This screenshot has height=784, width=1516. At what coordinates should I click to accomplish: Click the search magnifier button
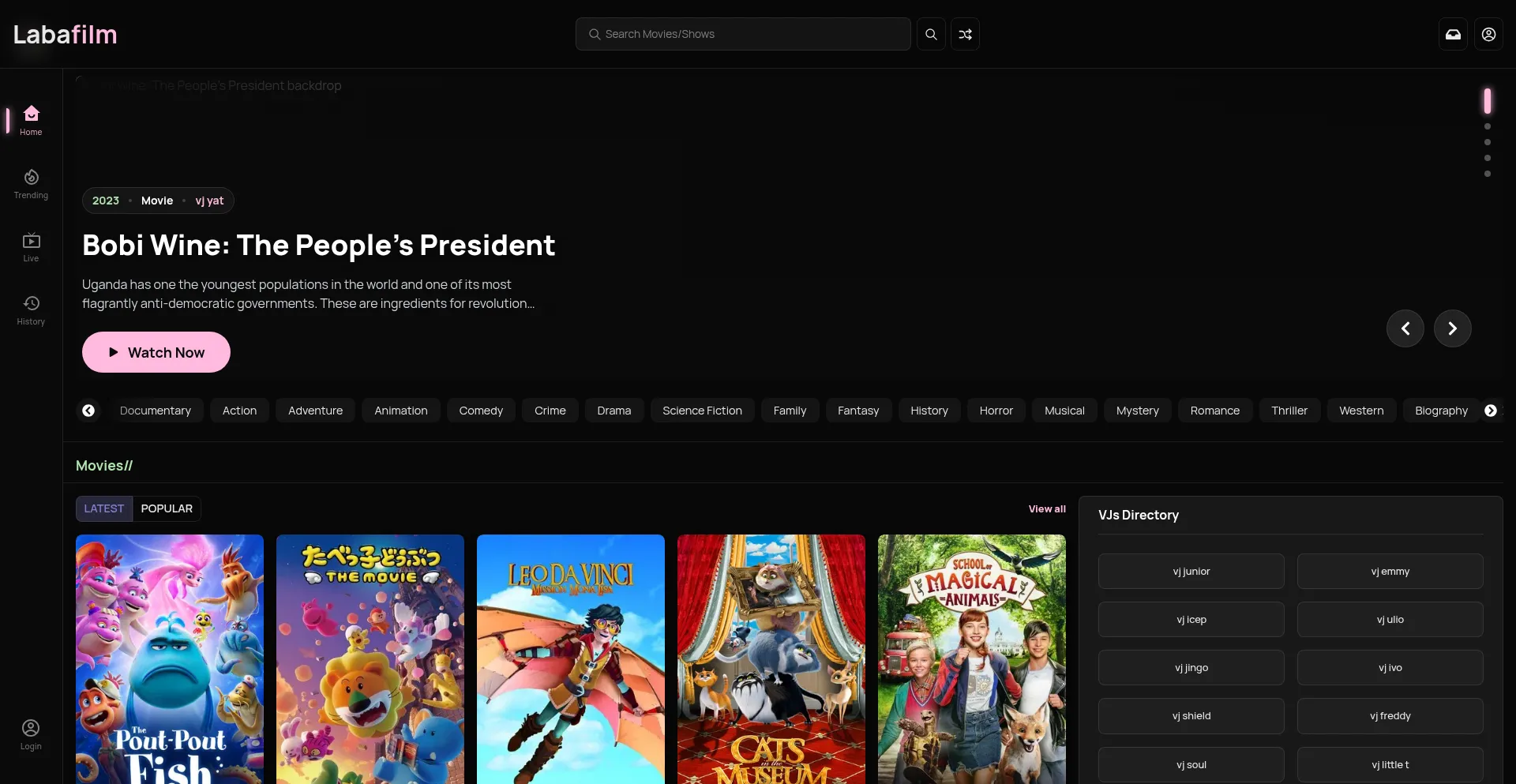click(931, 34)
